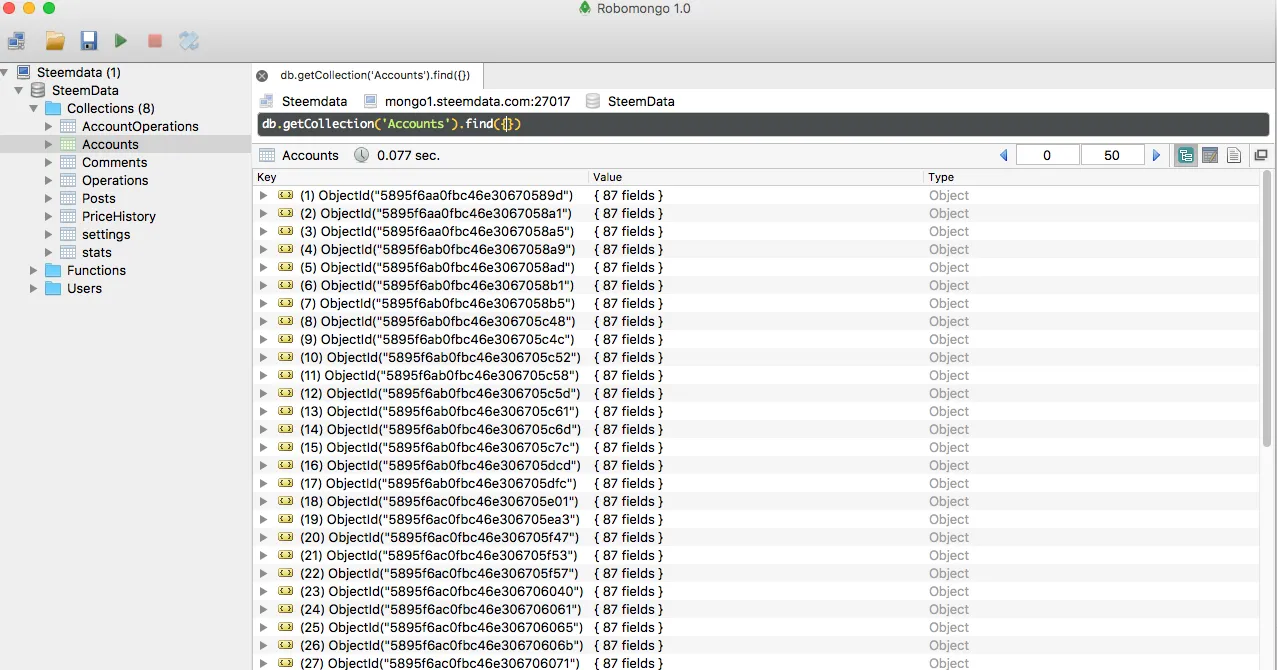Click the document icon of row (24)
This screenshot has width=1277, height=670.
pyautogui.click(x=285, y=609)
